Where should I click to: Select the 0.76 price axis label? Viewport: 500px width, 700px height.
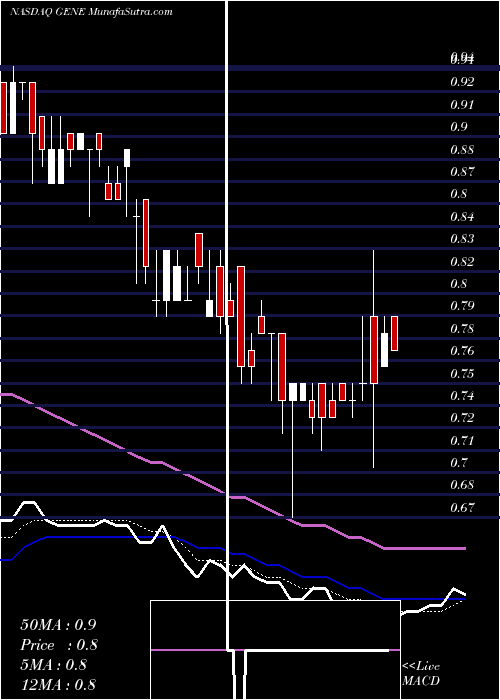click(462, 351)
